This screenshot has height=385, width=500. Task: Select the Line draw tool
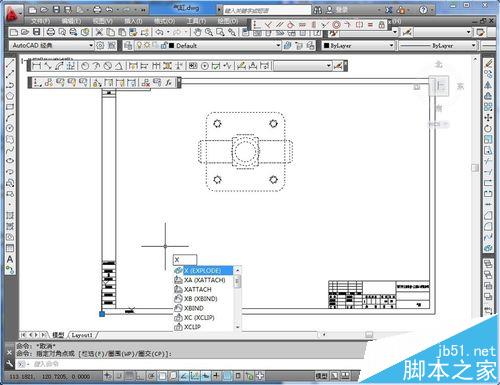[x=10, y=63]
